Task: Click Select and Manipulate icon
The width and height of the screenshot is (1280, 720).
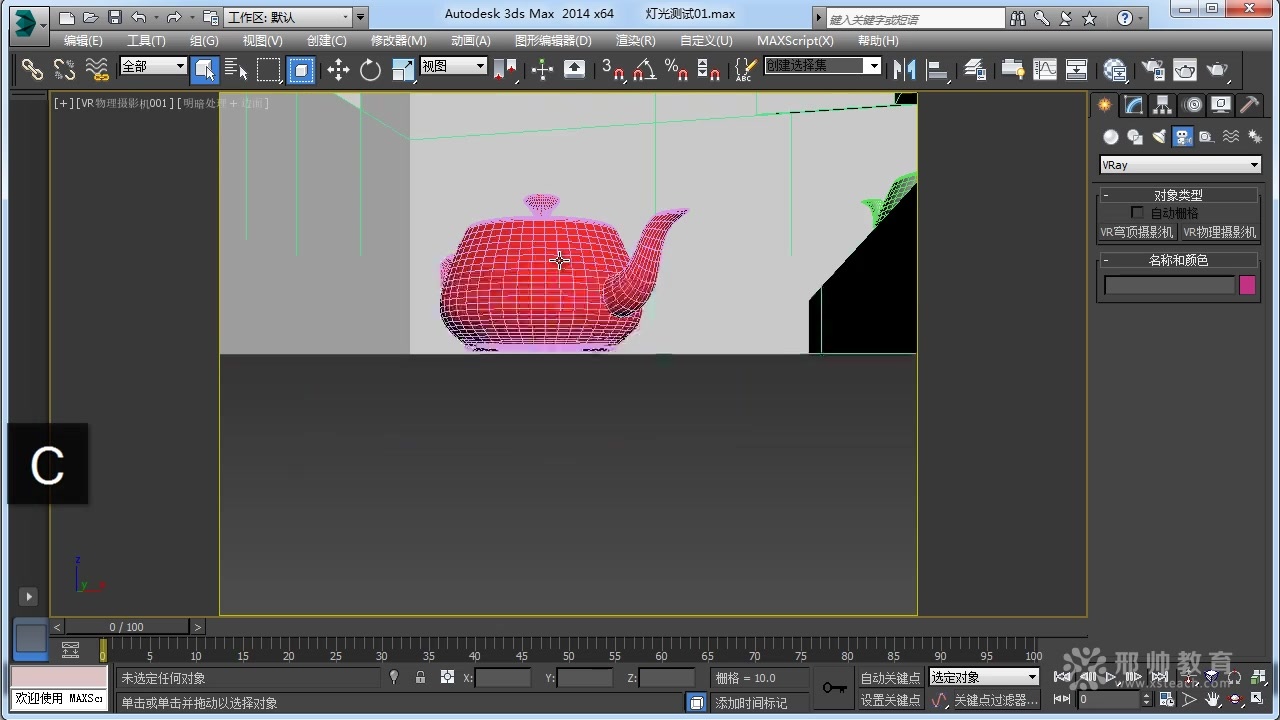Action: (x=542, y=69)
